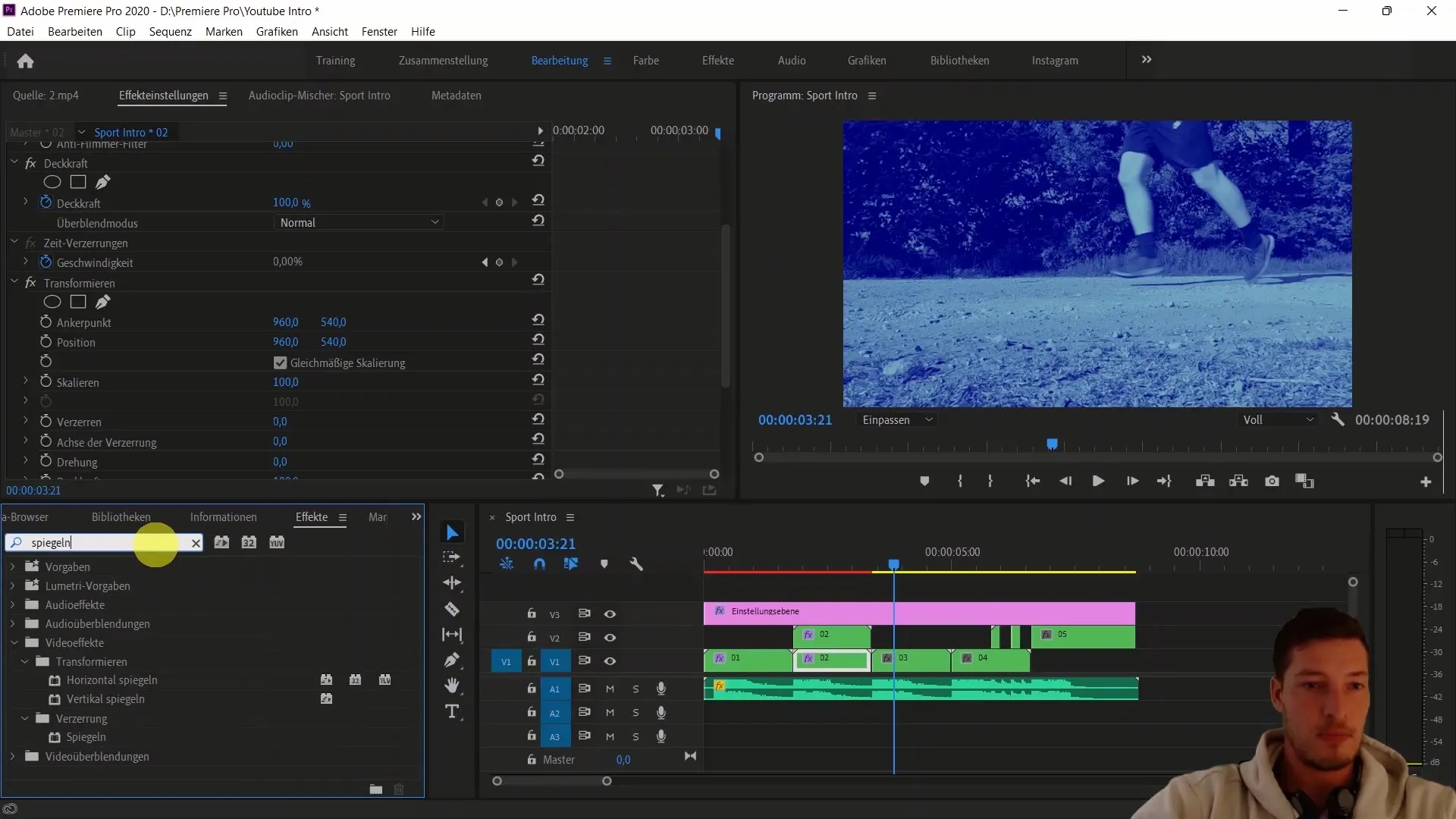Open the Bearbeiten menu
This screenshot has width=1456, height=819.
(x=75, y=31)
